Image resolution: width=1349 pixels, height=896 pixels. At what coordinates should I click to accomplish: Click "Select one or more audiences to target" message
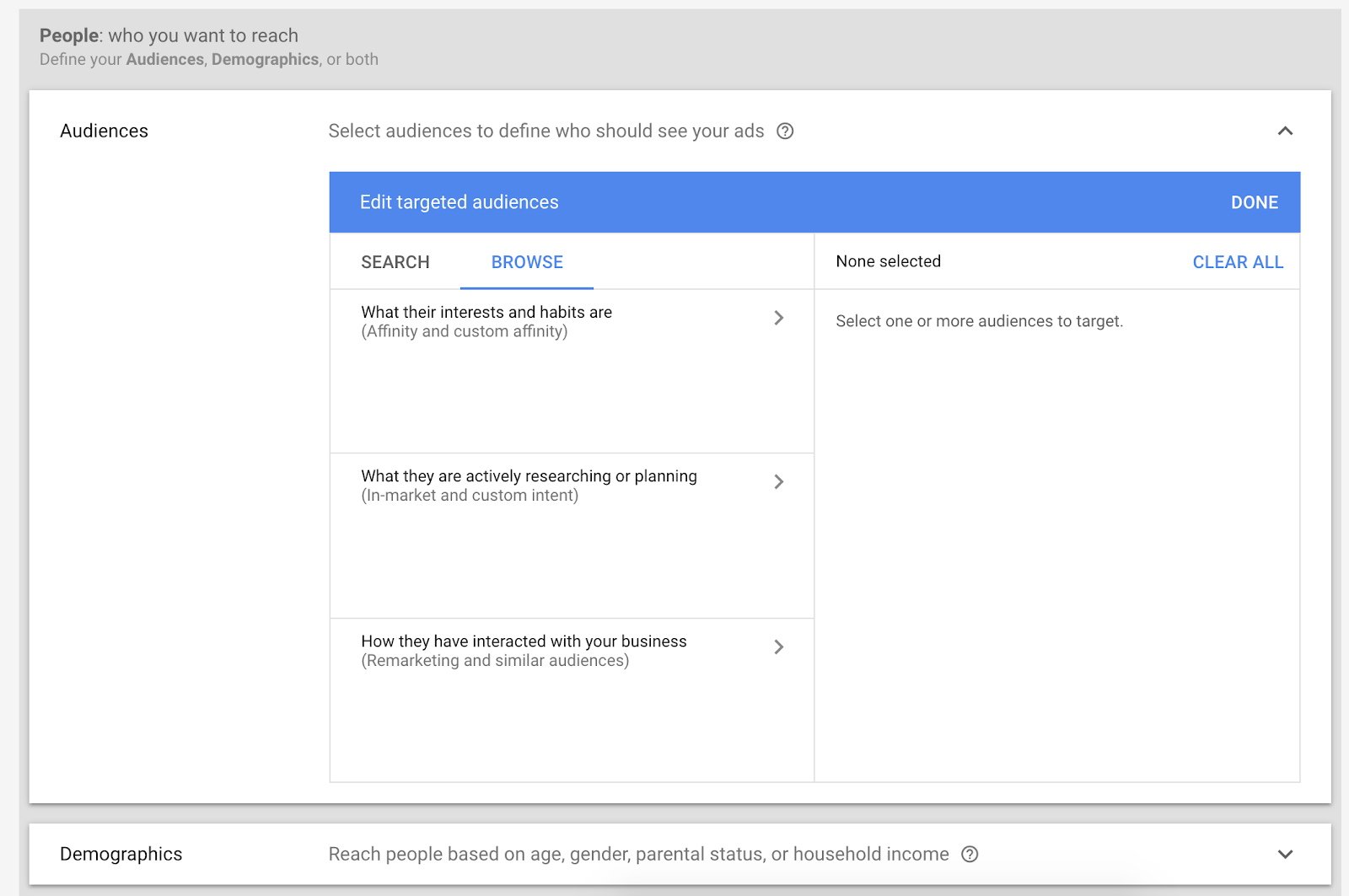[979, 321]
